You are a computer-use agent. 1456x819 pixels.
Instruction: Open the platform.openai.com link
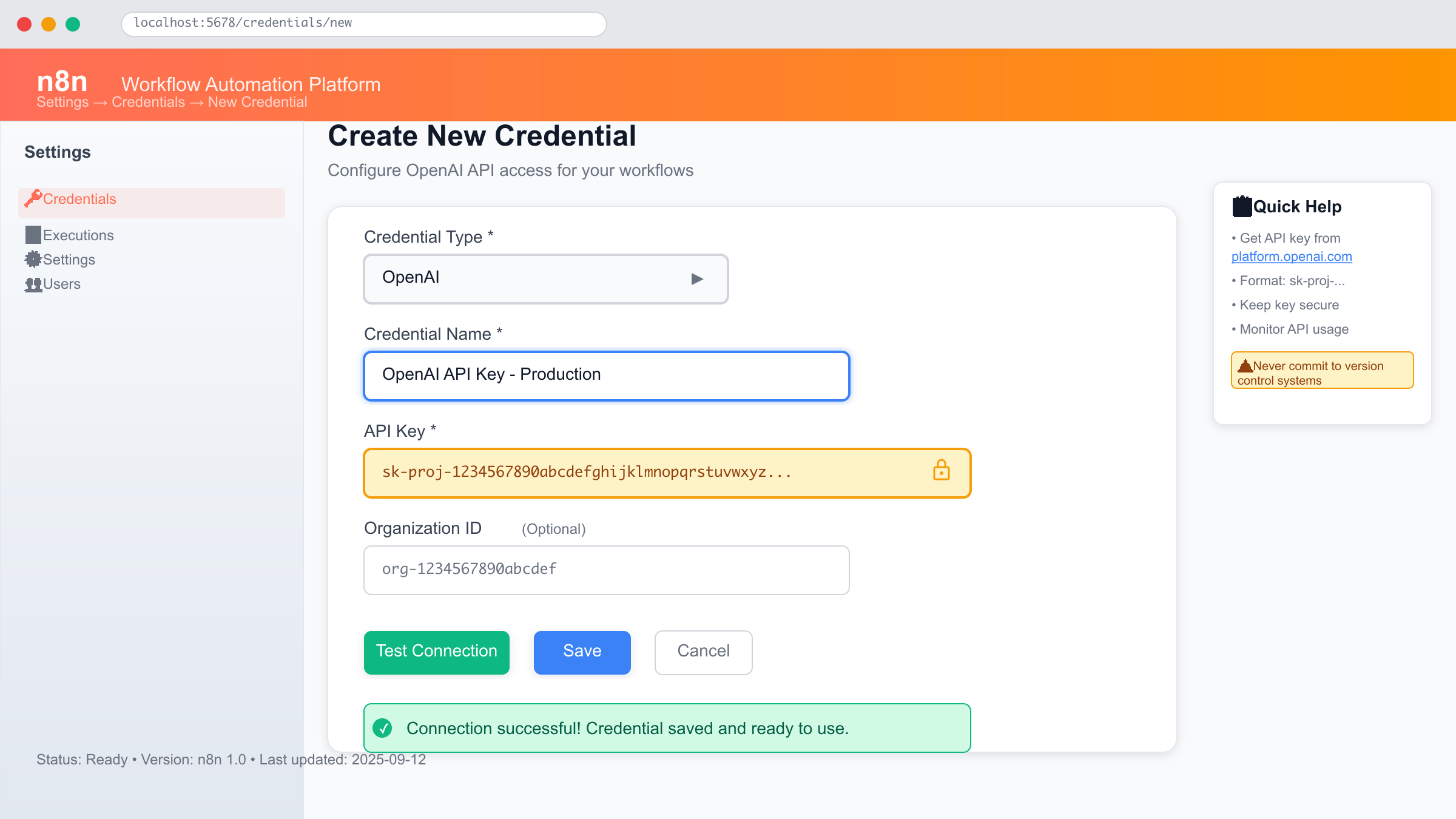1292,256
